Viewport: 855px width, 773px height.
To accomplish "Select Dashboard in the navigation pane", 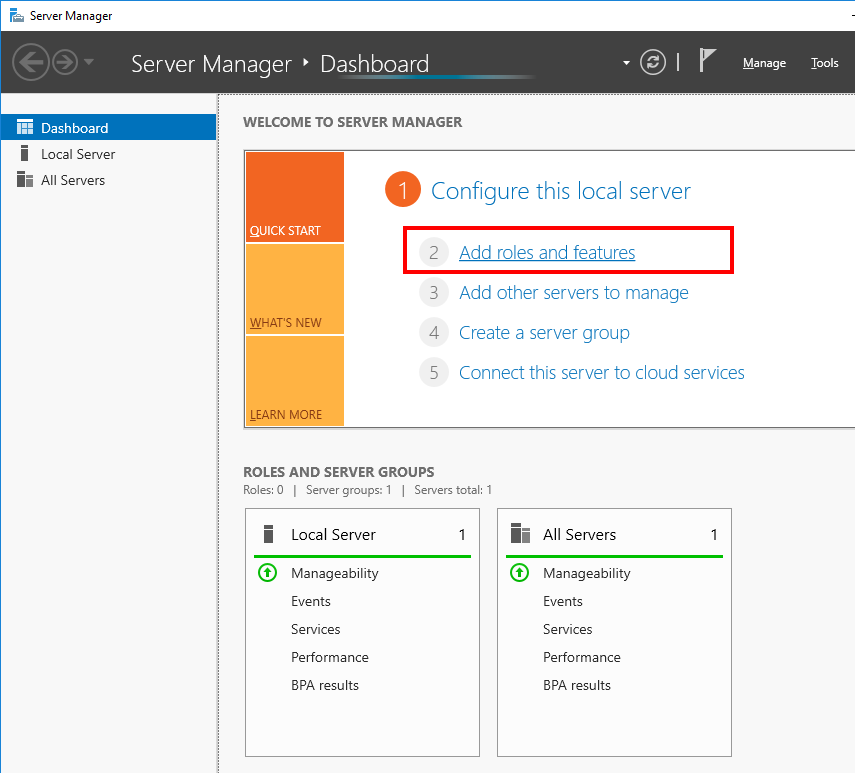I will pyautogui.click(x=109, y=128).
